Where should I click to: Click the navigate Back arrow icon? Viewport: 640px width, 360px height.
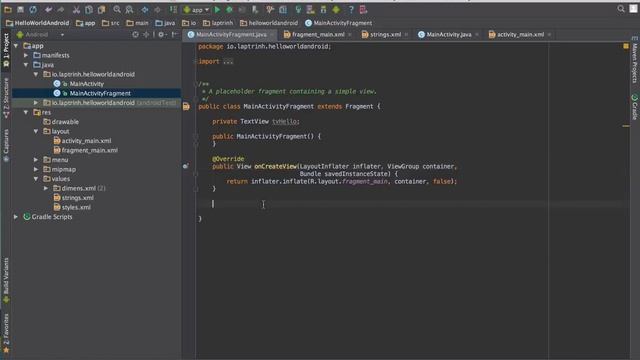pyautogui.click(x=144, y=9)
